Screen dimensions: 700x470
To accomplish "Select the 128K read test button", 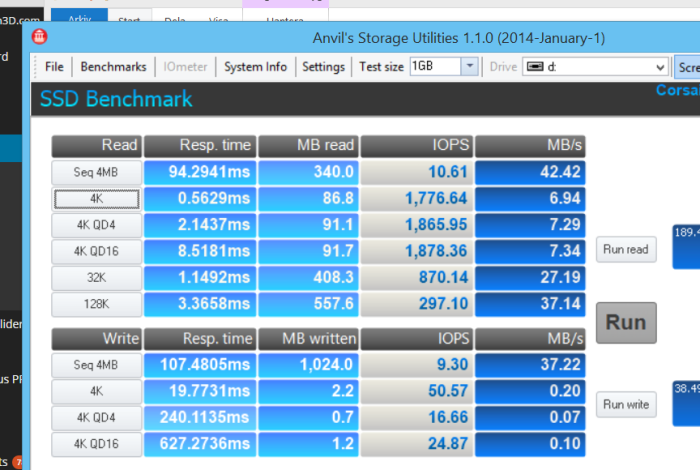I will (x=97, y=304).
